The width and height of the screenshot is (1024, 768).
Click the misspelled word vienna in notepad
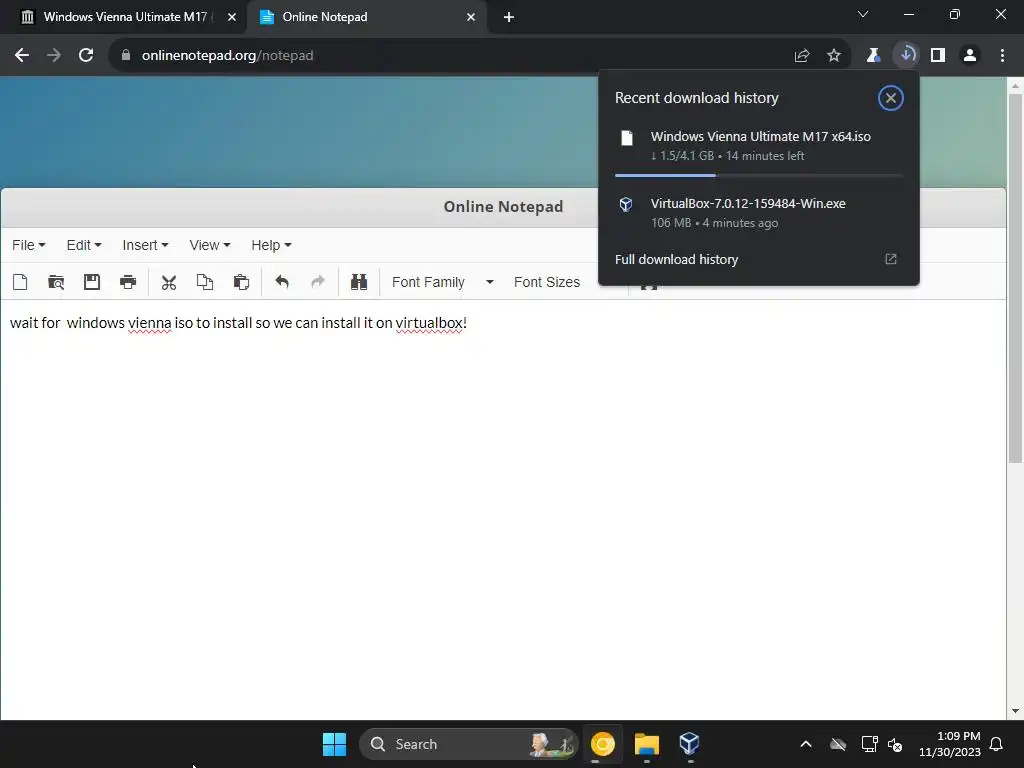(150, 323)
